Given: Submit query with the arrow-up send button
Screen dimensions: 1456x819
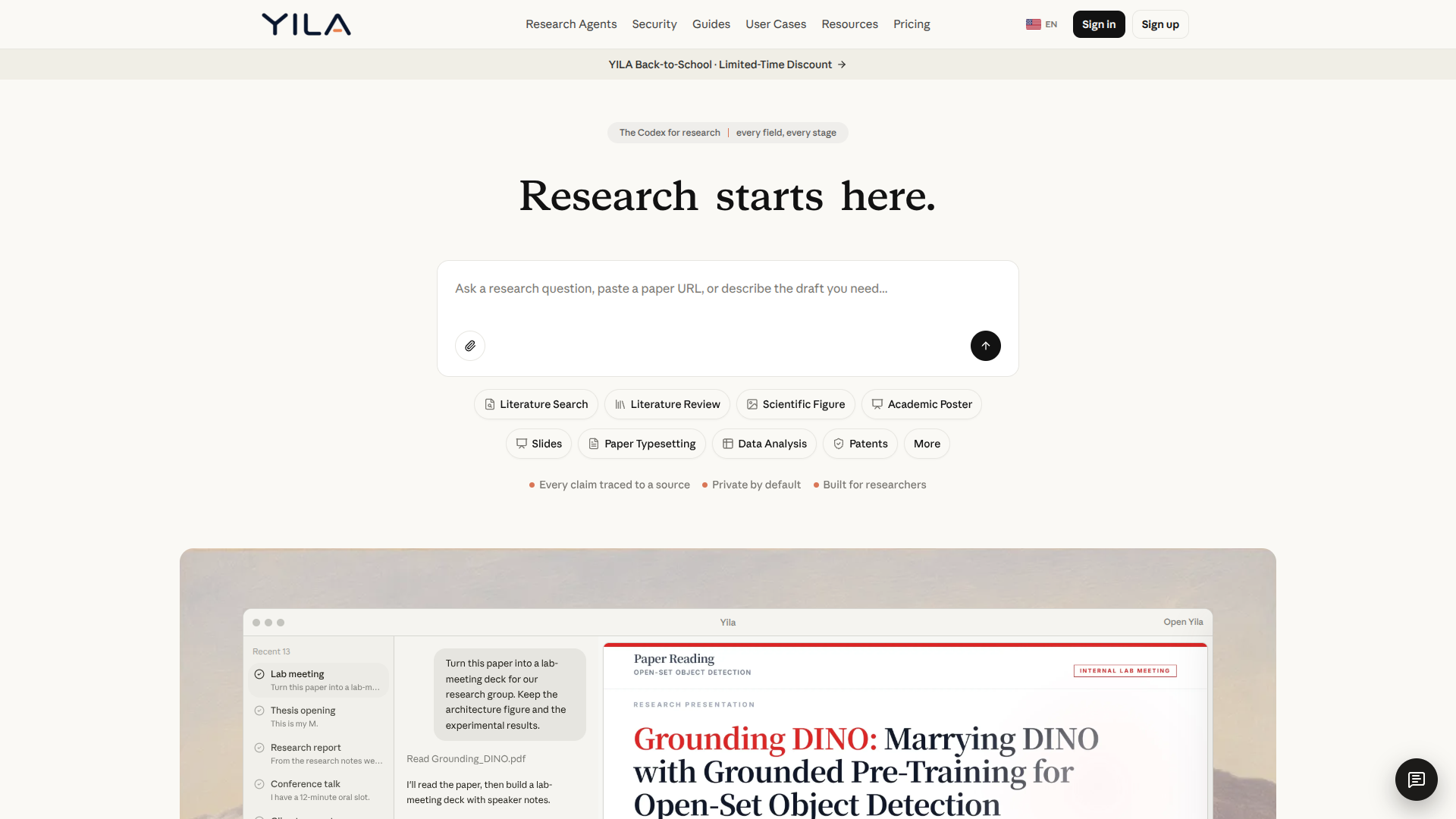Looking at the screenshot, I should point(986,346).
